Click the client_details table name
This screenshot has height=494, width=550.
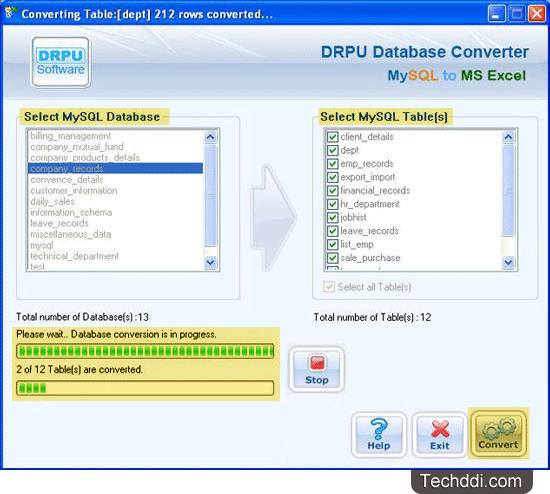[367, 136]
